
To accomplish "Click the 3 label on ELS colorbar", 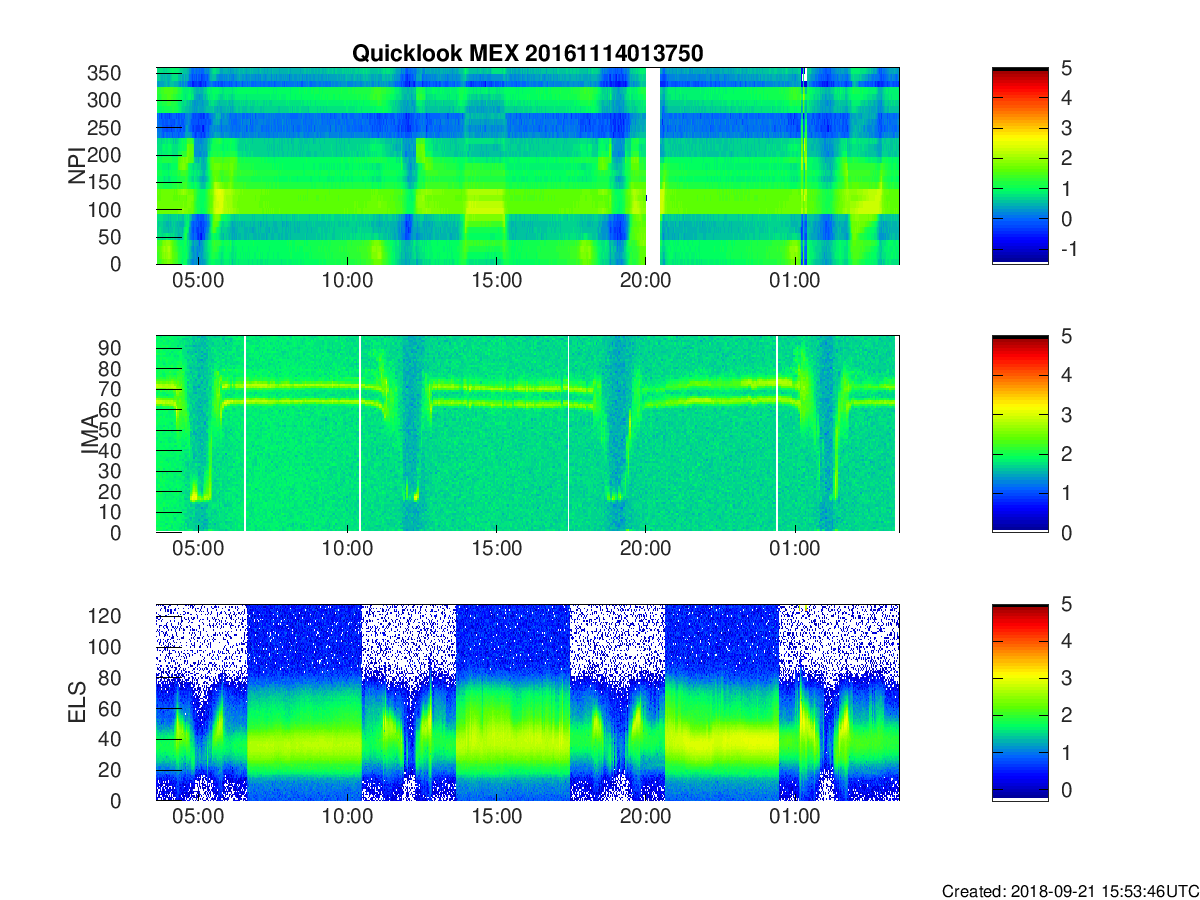I will coord(1065,678).
